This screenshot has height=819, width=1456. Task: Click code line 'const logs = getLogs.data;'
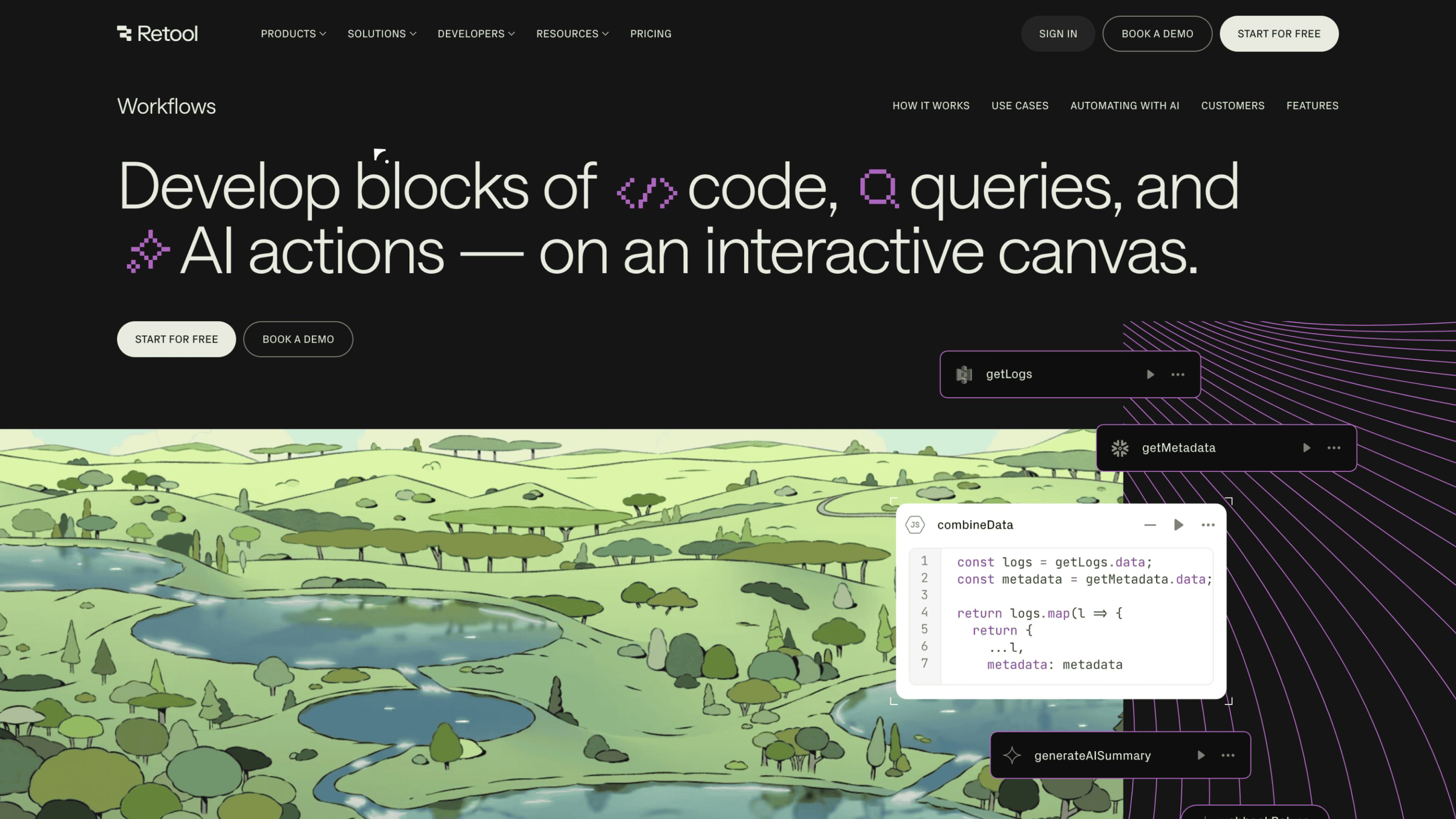(x=1054, y=562)
